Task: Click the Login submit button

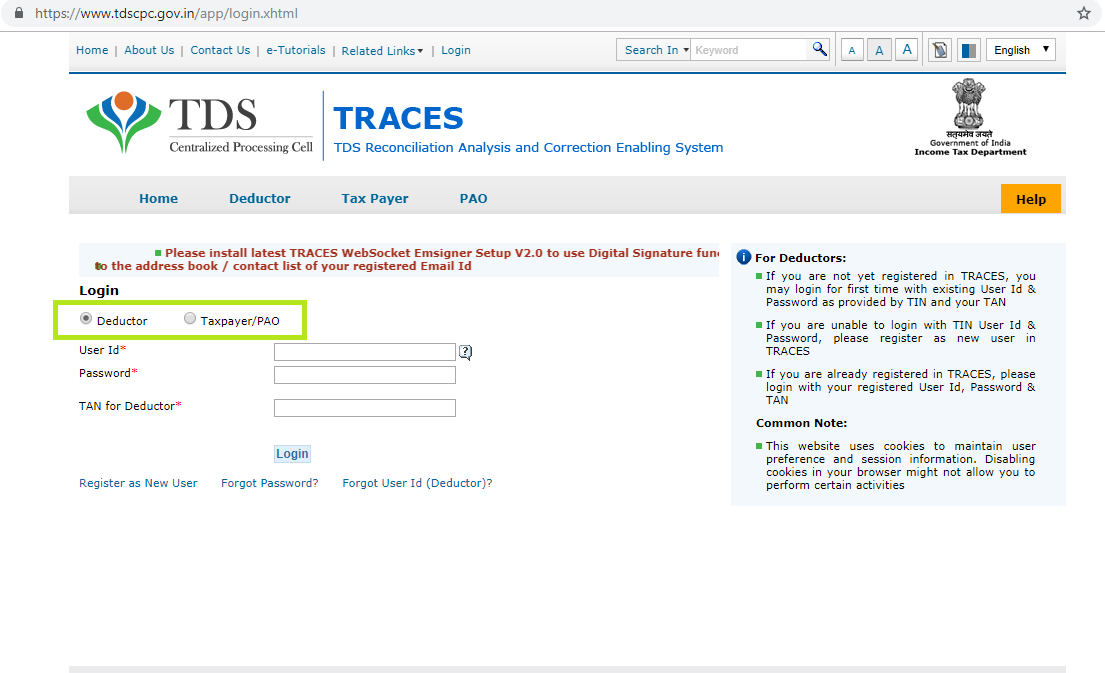Action: [292, 454]
